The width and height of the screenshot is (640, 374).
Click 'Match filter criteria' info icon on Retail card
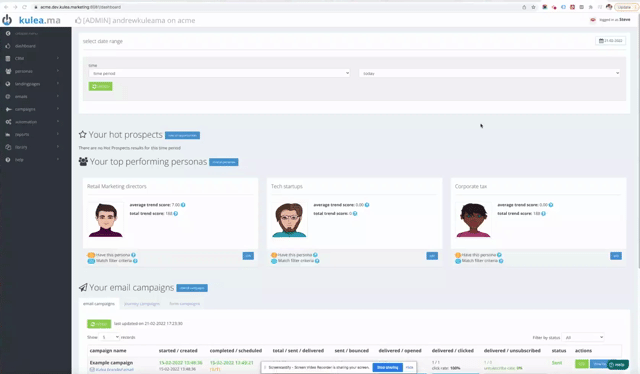pyautogui.click(x=135, y=261)
